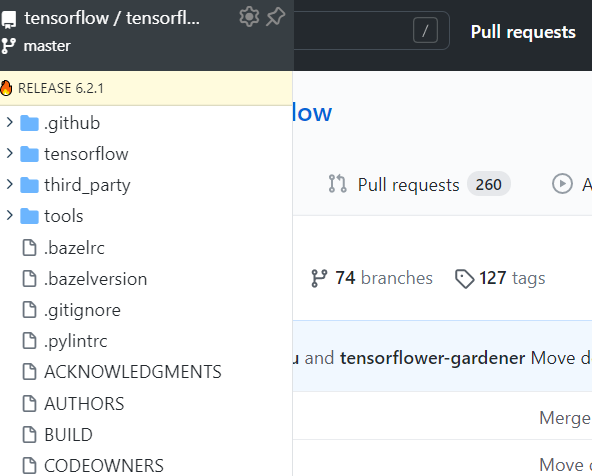592x476 pixels.
Task: Open the 74 branches link
Action: [372, 278]
